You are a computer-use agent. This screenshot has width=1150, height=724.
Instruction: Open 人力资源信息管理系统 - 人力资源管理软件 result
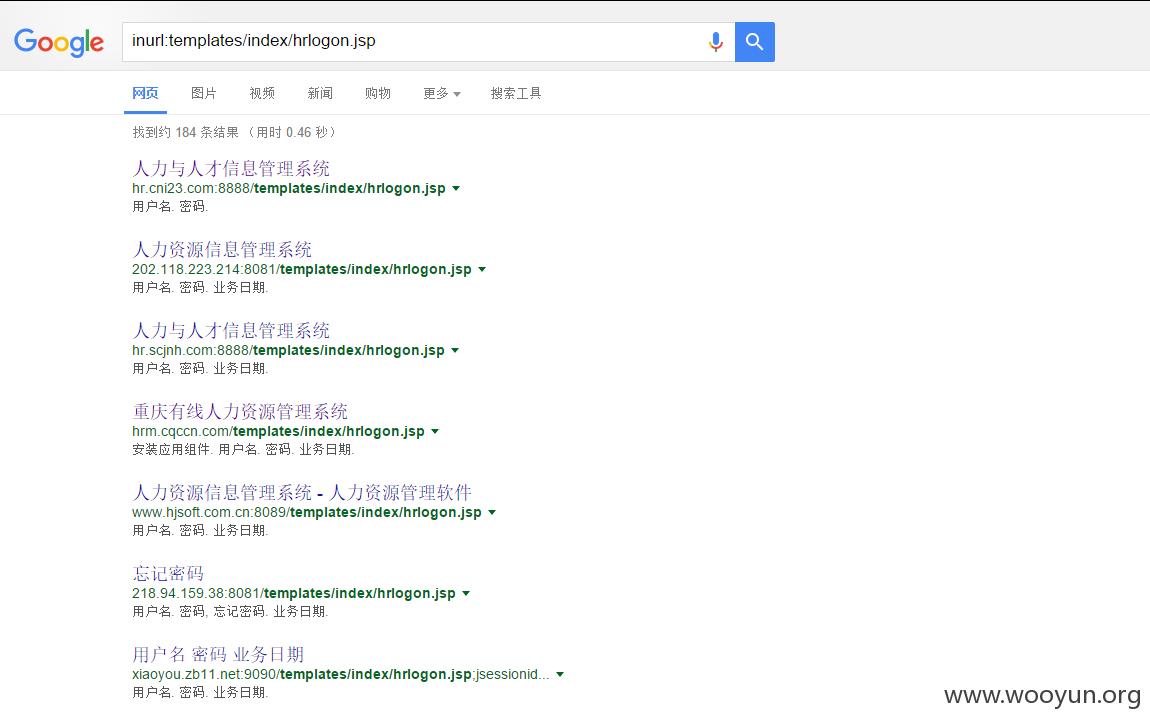tap(302, 492)
